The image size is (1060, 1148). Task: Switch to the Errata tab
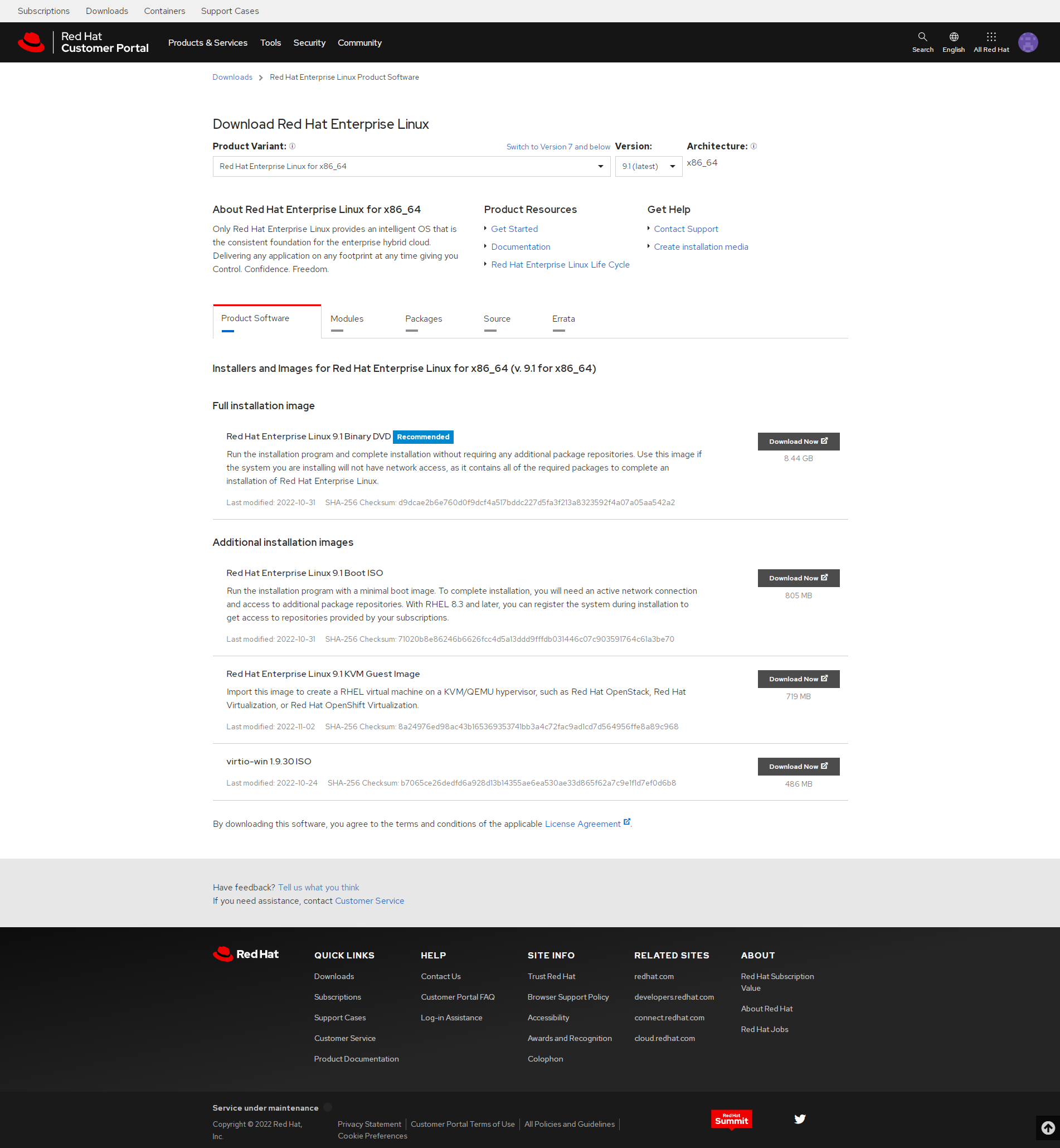563,319
